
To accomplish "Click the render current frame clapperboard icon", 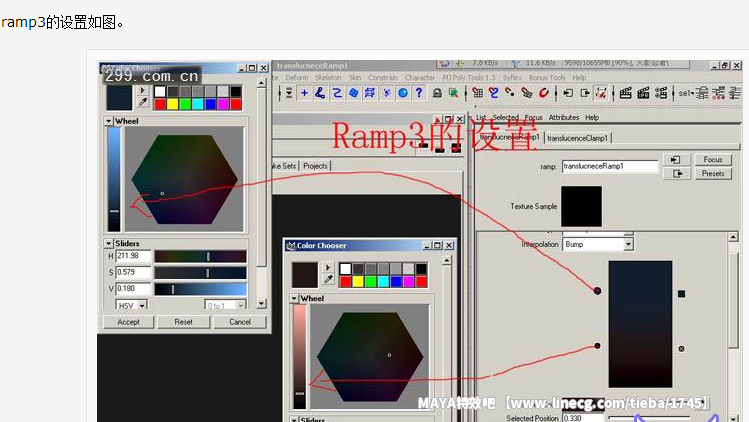I will [625, 93].
